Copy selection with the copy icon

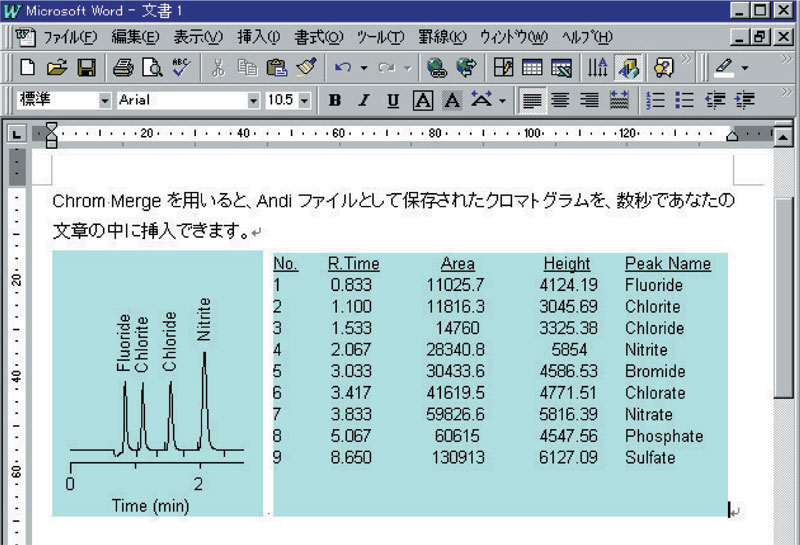247,67
